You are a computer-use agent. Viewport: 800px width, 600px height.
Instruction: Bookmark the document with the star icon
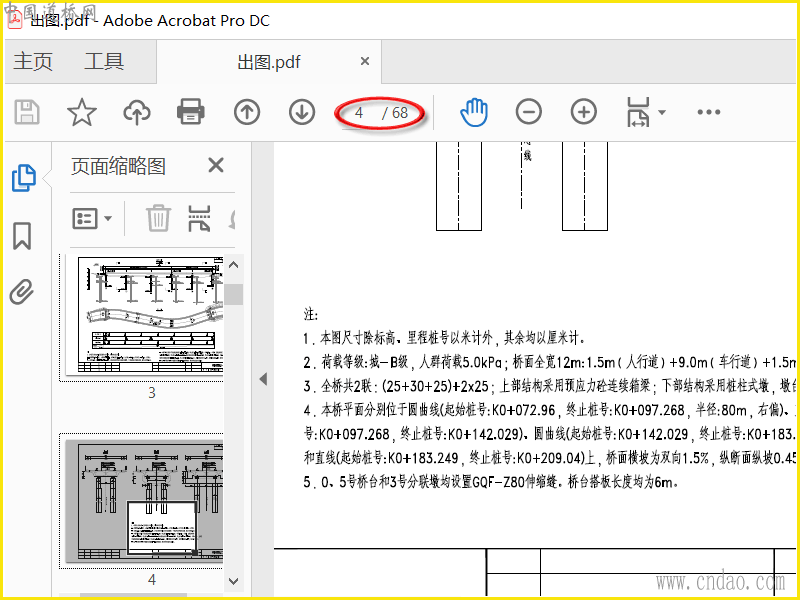82,112
